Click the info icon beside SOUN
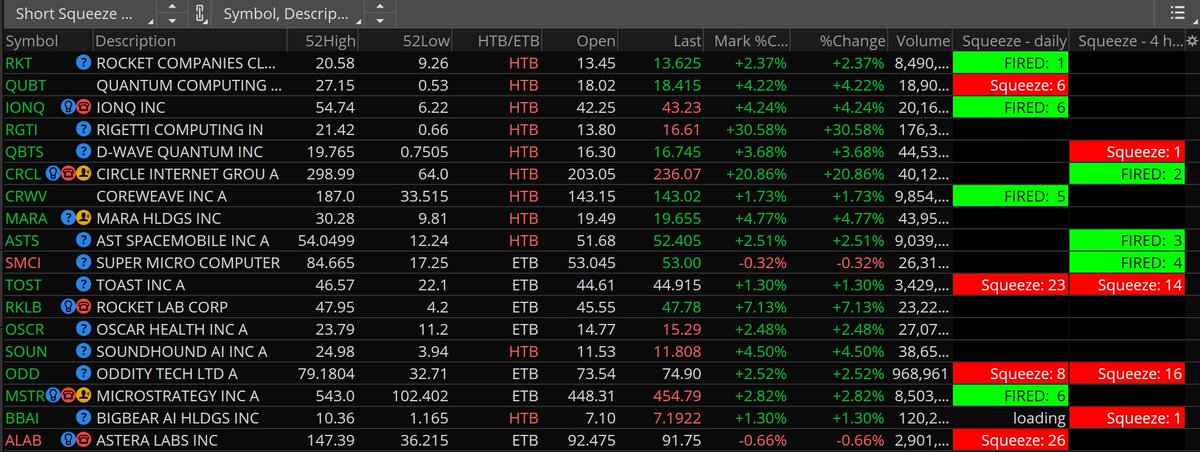This screenshot has width=1200, height=452. pos(83,351)
